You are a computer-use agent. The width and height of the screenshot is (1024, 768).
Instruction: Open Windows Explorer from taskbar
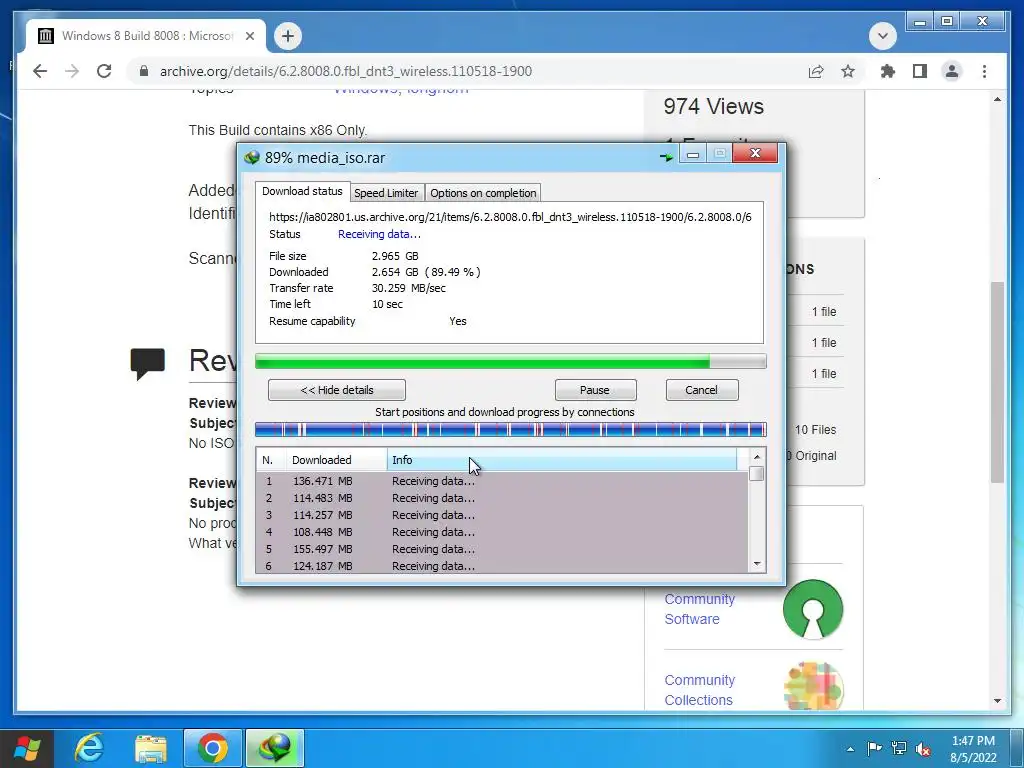[x=151, y=748]
